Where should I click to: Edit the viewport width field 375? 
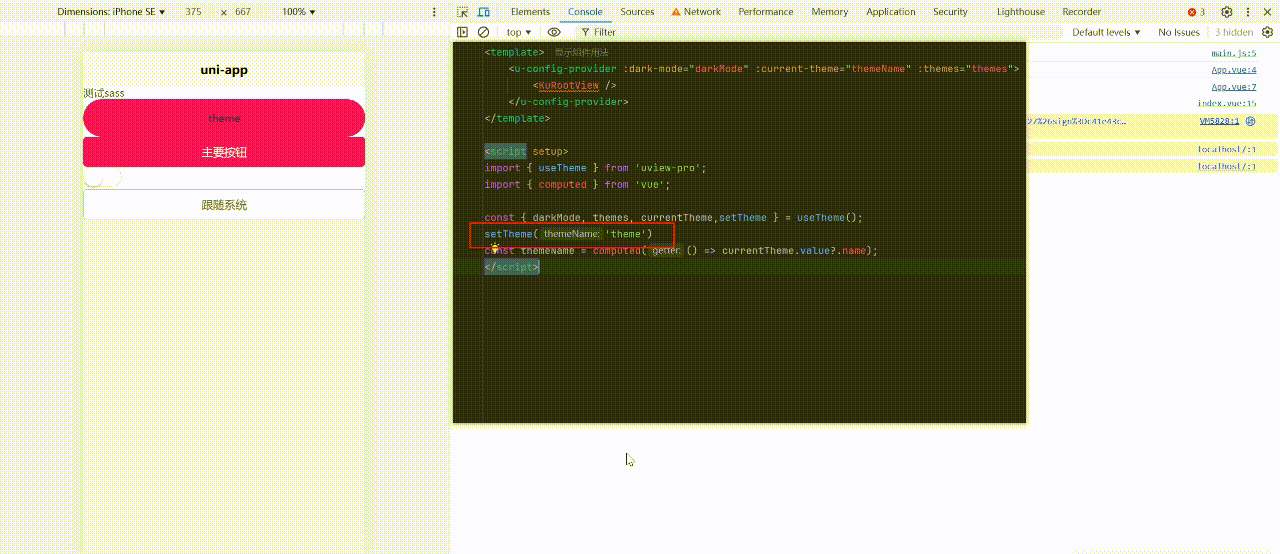(193, 12)
